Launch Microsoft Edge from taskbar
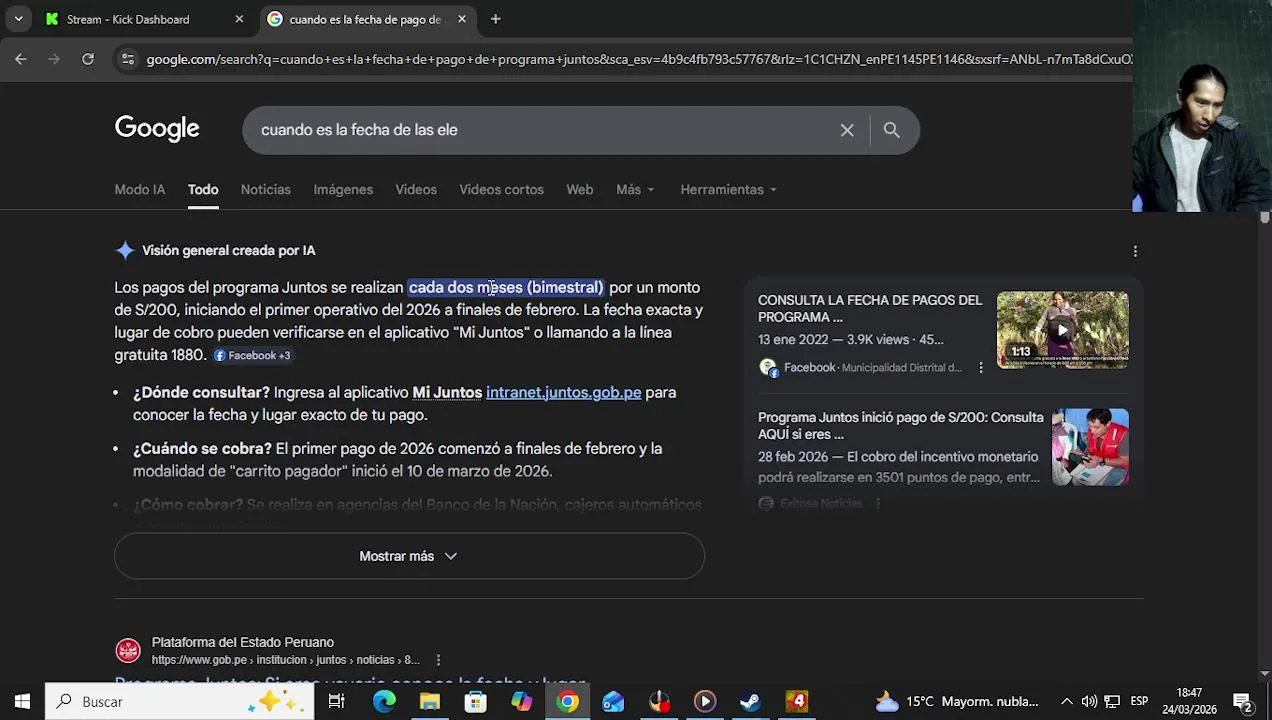This screenshot has width=1272, height=720. [384, 701]
